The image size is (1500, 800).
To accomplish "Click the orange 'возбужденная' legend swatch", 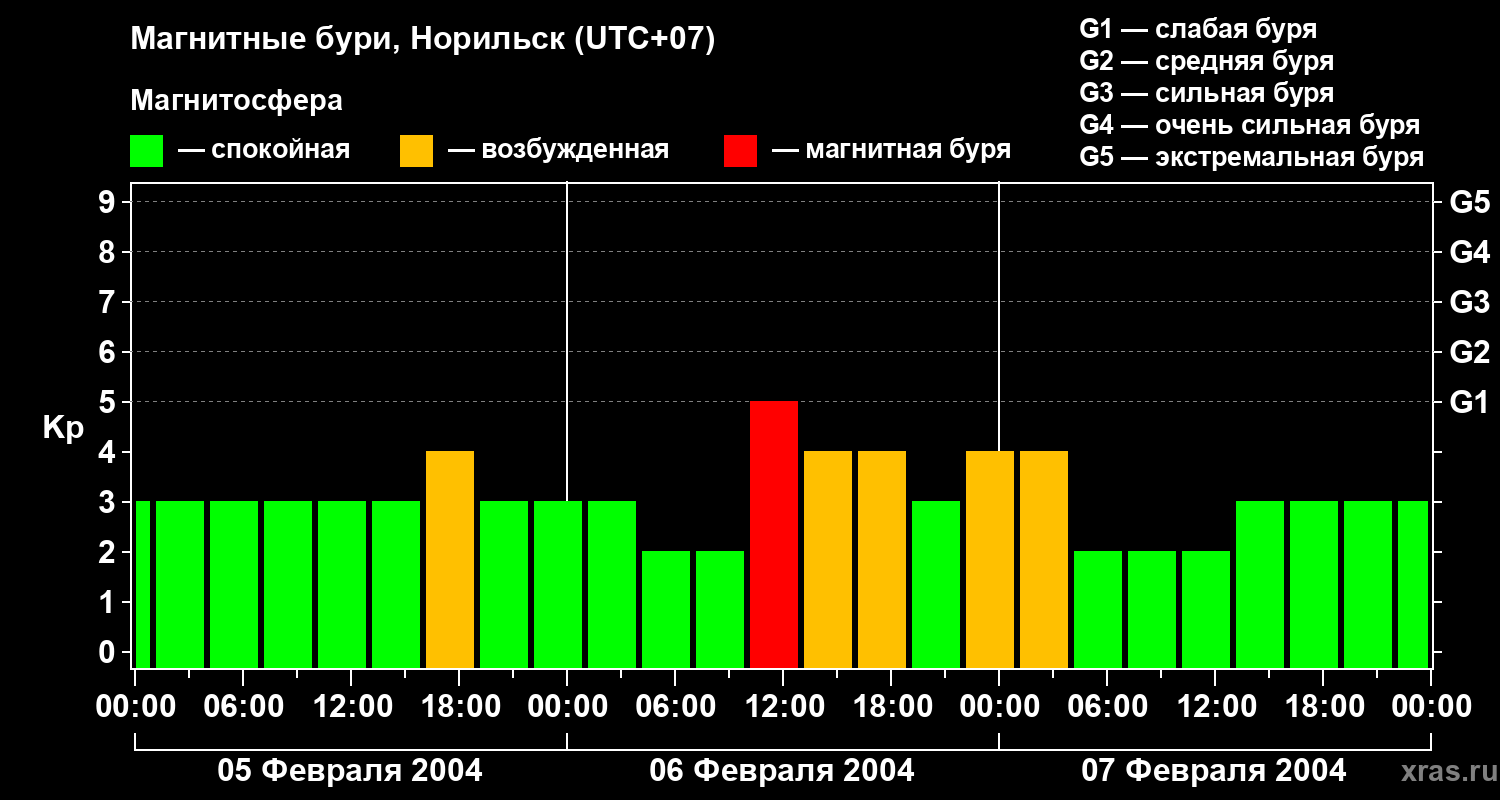I will click(416, 151).
